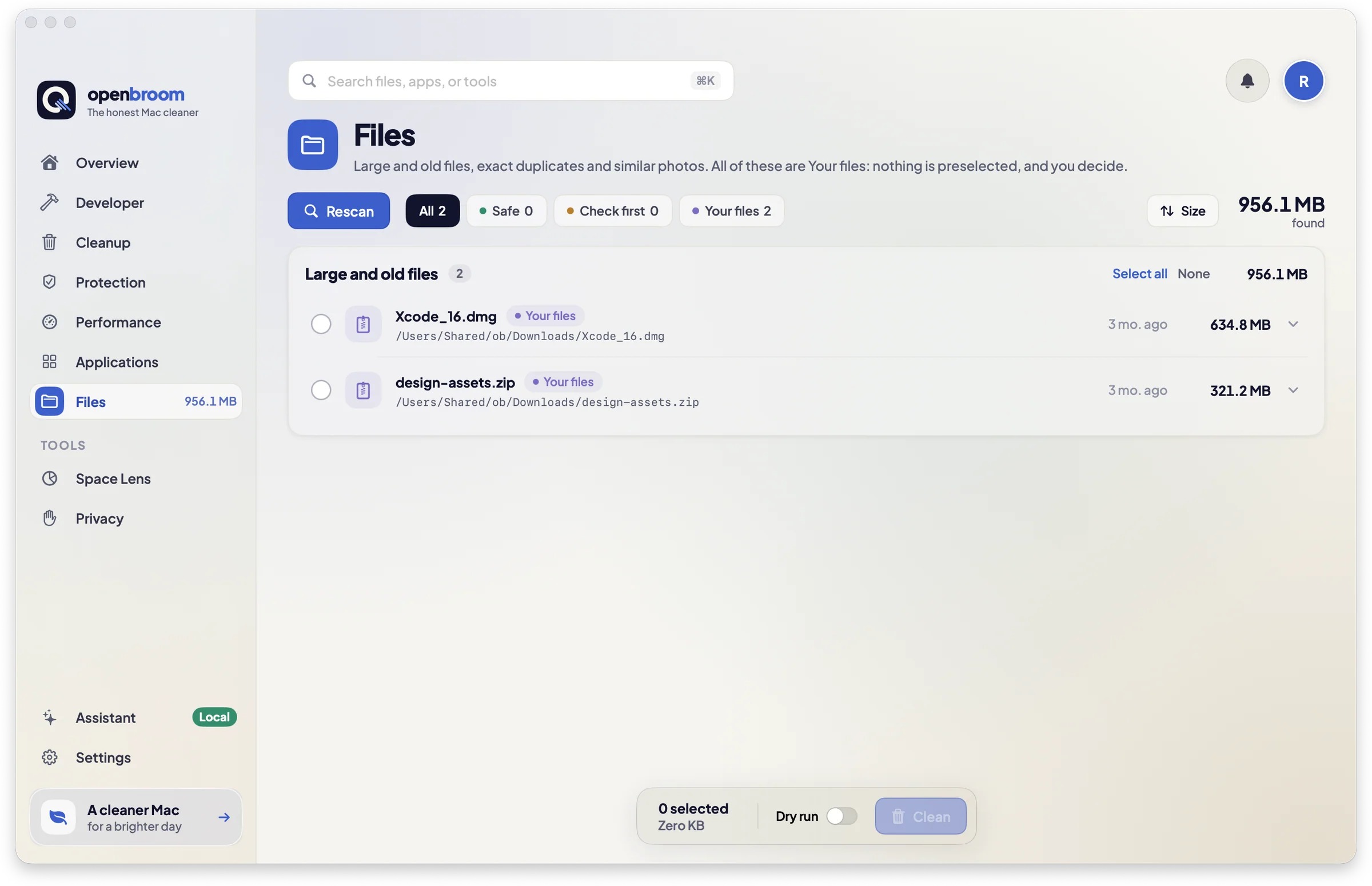This screenshot has height=886, width=1372.
Task: Filter by Your files 2 tab
Action: pos(731,210)
